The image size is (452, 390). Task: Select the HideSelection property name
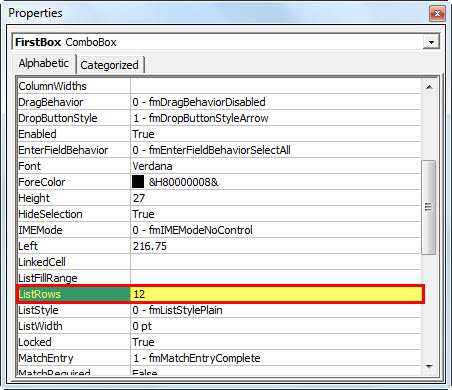pos(50,214)
